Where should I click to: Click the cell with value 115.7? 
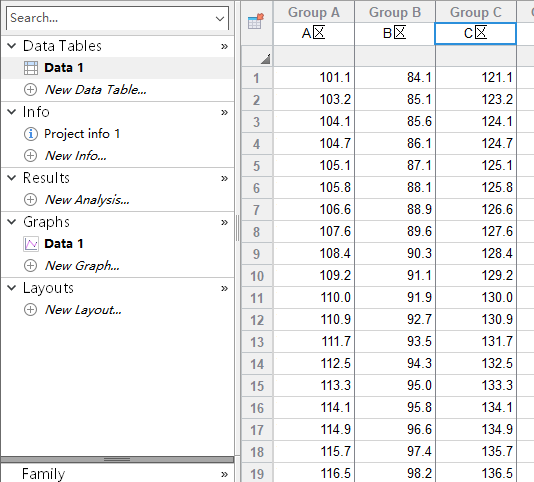tap(314, 452)
